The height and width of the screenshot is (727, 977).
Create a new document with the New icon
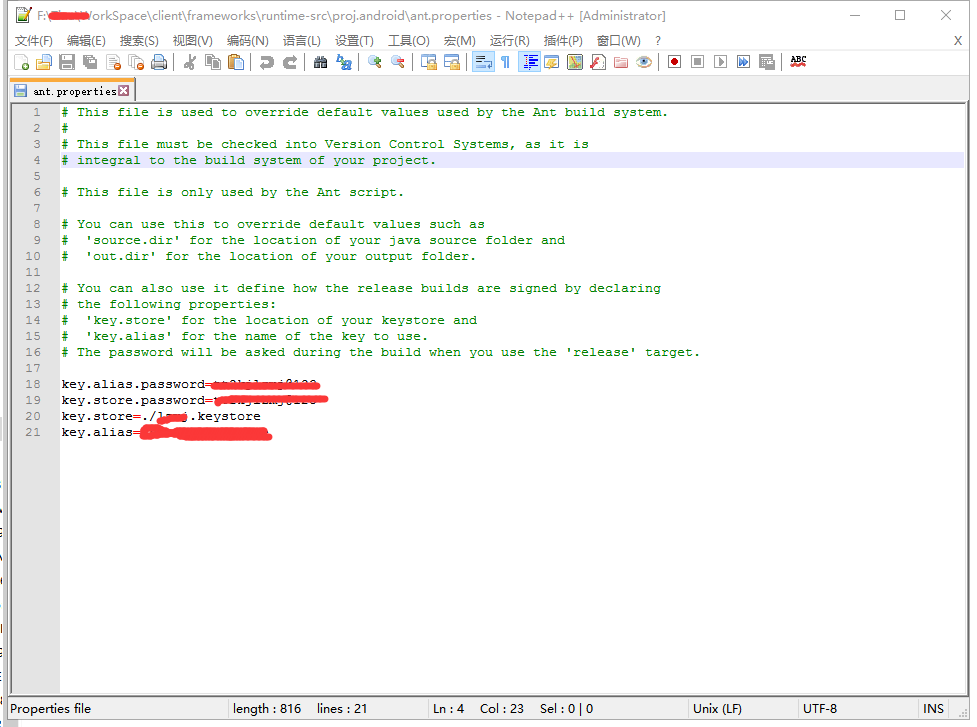(21, 62)
